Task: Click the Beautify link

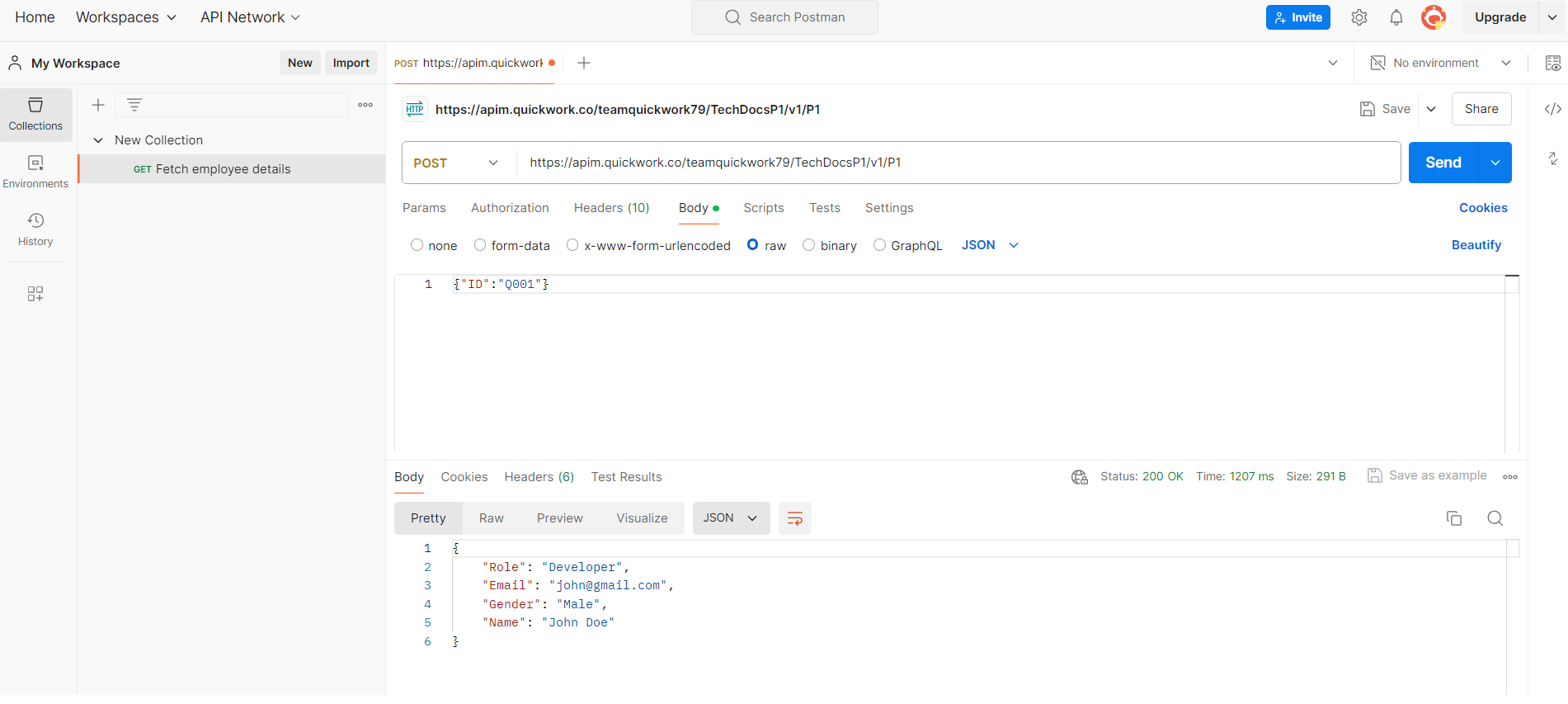Action: click(1476, 245)
